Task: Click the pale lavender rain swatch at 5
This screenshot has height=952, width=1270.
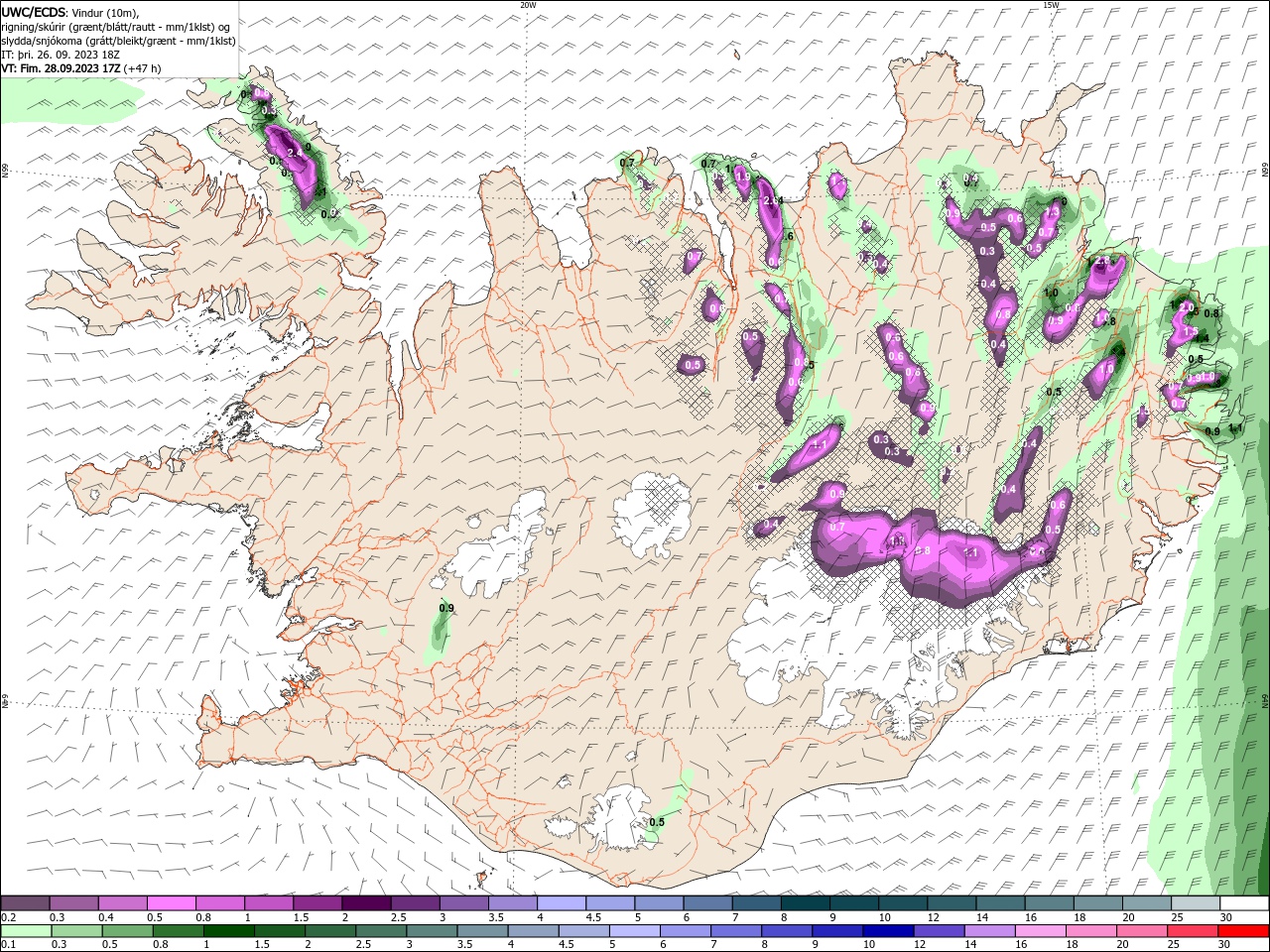Action: tap(634, 932)
